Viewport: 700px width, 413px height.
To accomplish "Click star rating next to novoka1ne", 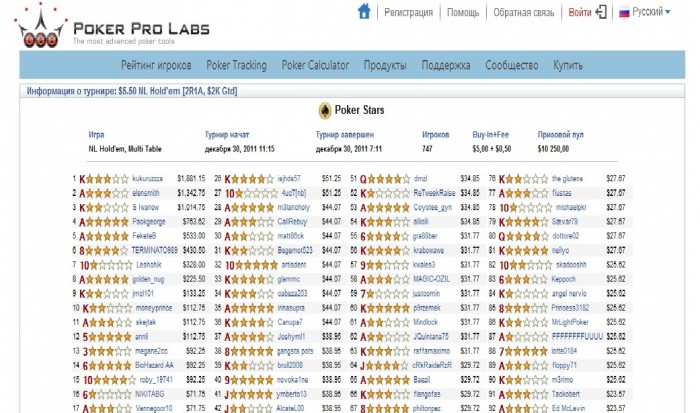I will pos(252,380).
